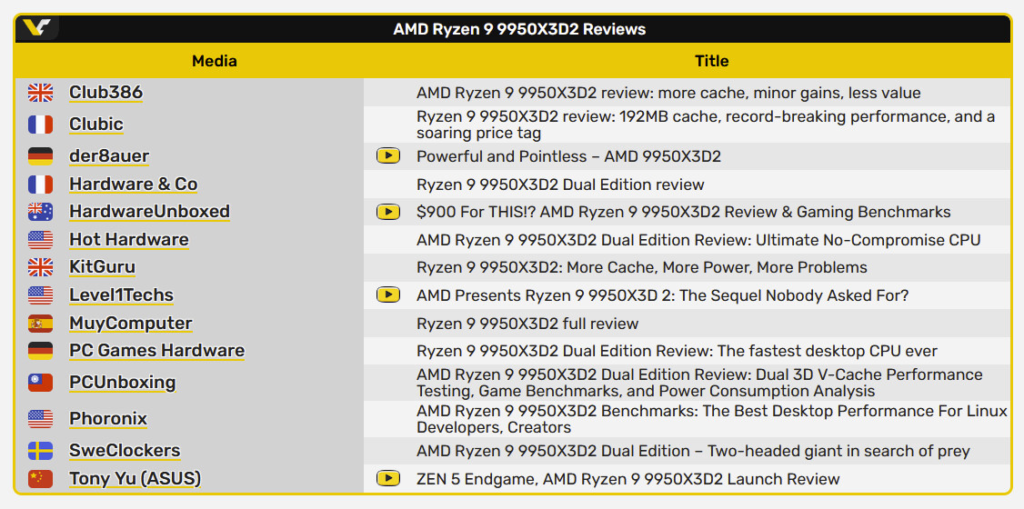The width and height of the screenshot is (1024, 509).
Task: Click the Taiwan flag beside PCUnboxing
Action: [40, 383]
